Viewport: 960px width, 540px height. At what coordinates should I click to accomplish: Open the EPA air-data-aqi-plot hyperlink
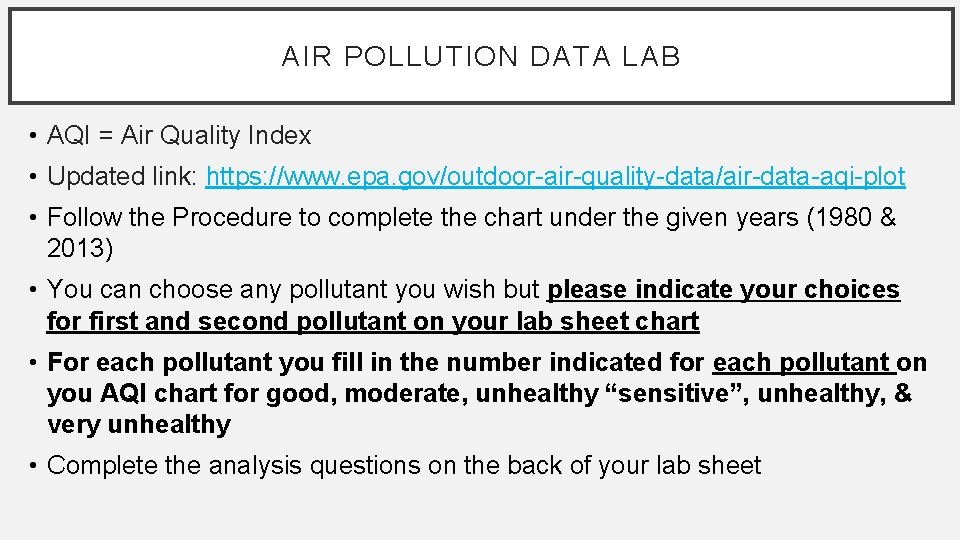[x=555, y=177]
